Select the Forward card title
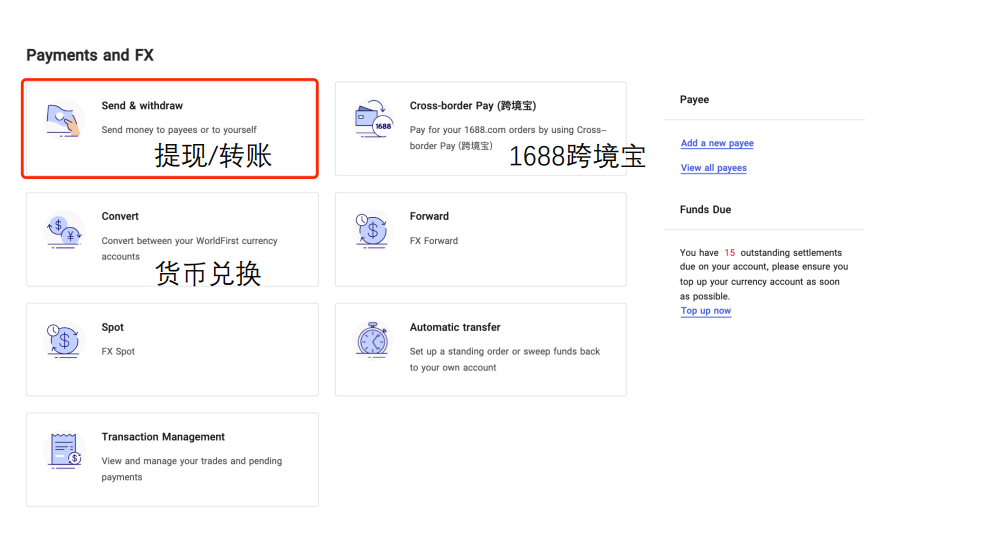1000x538 pixels. 429,217
